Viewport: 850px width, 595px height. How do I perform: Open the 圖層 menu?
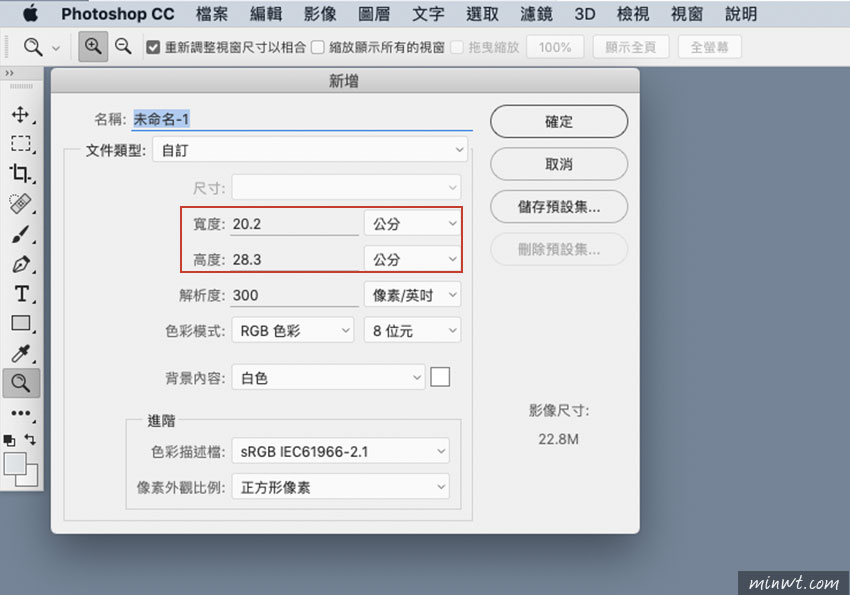pos(375,14)
